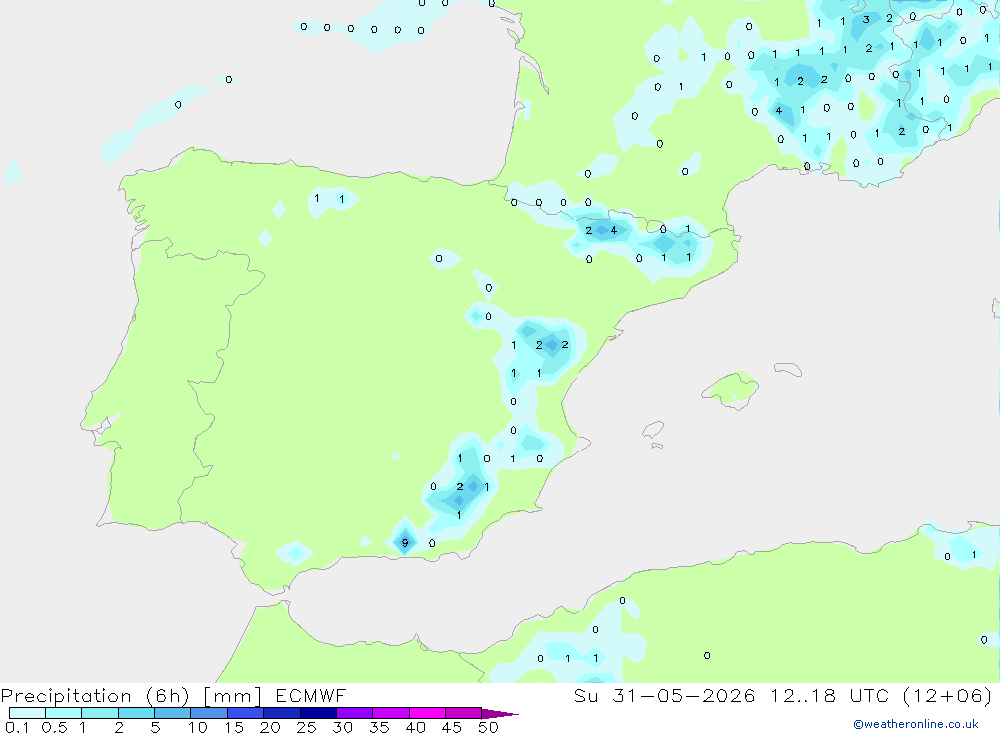Click the legend value '35'
1000x733 pixels.
pyautogui.click(x=379, y=727)
